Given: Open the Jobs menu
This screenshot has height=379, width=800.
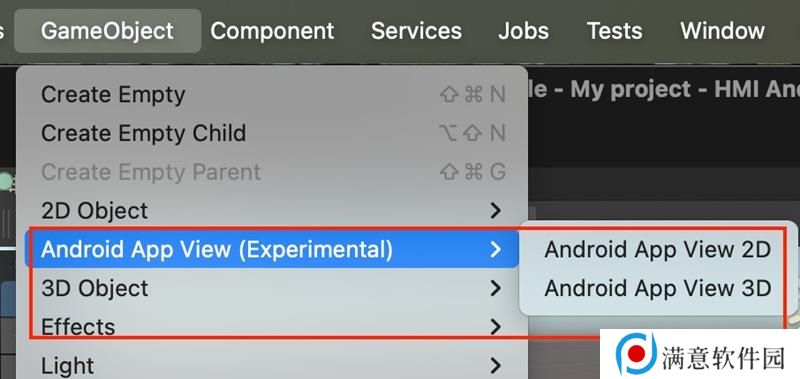Looking at the screenshot, I should tap(523, 31).
